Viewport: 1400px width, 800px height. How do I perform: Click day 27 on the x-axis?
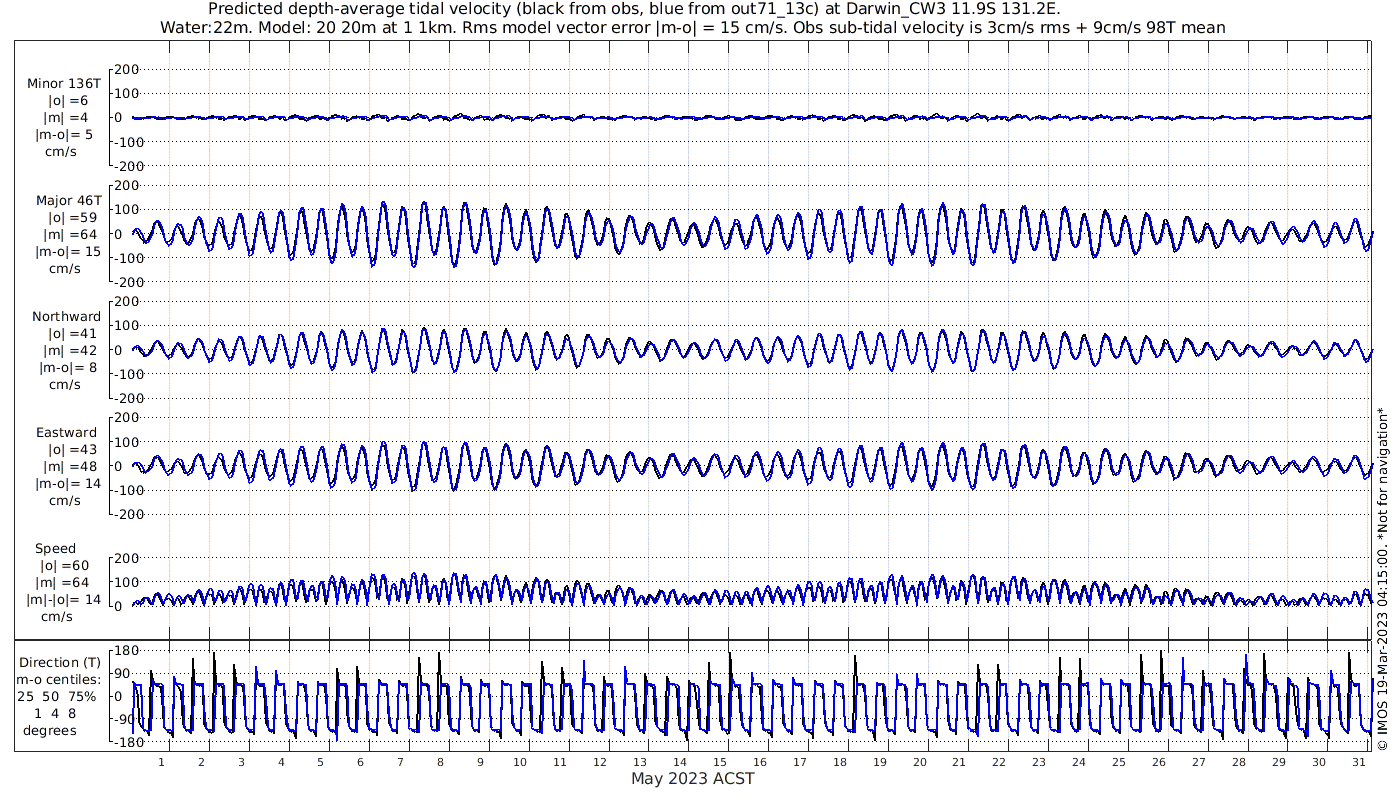click(x=1199, y=762)
